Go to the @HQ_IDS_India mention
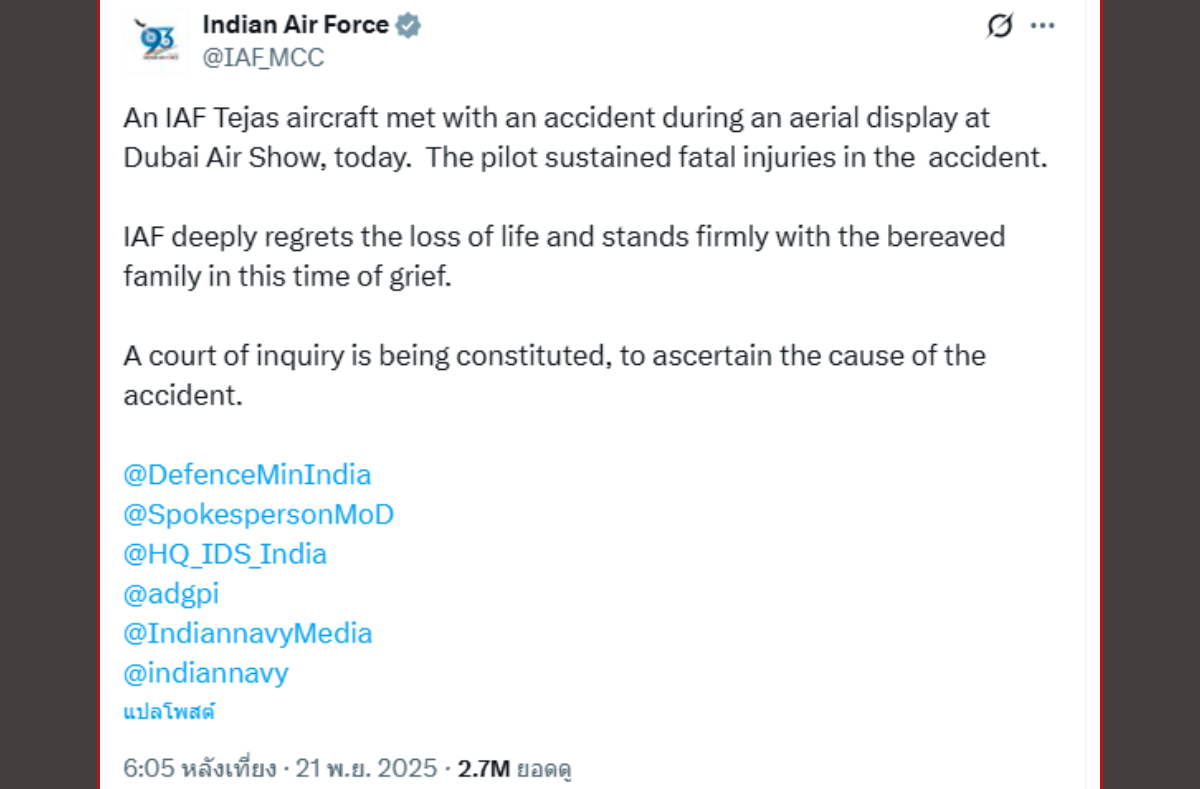The image size is (1200, 789). pyautogui.click(x=225, y=554)
